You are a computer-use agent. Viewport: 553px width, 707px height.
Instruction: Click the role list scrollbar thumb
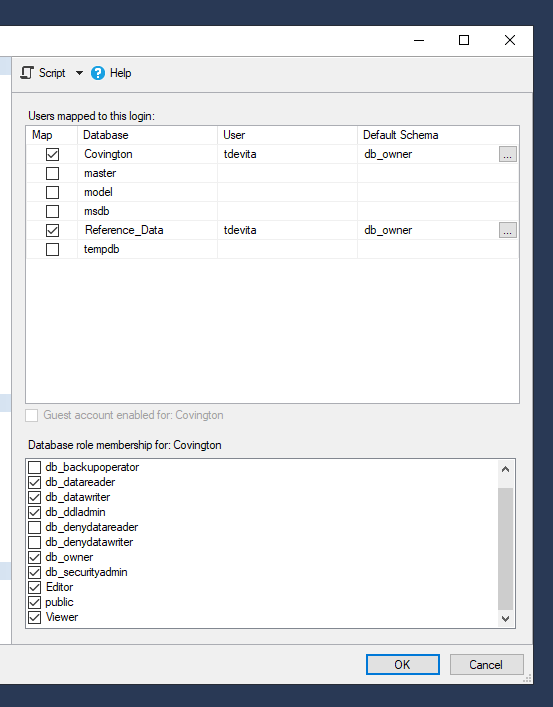[x=505, y=549]
